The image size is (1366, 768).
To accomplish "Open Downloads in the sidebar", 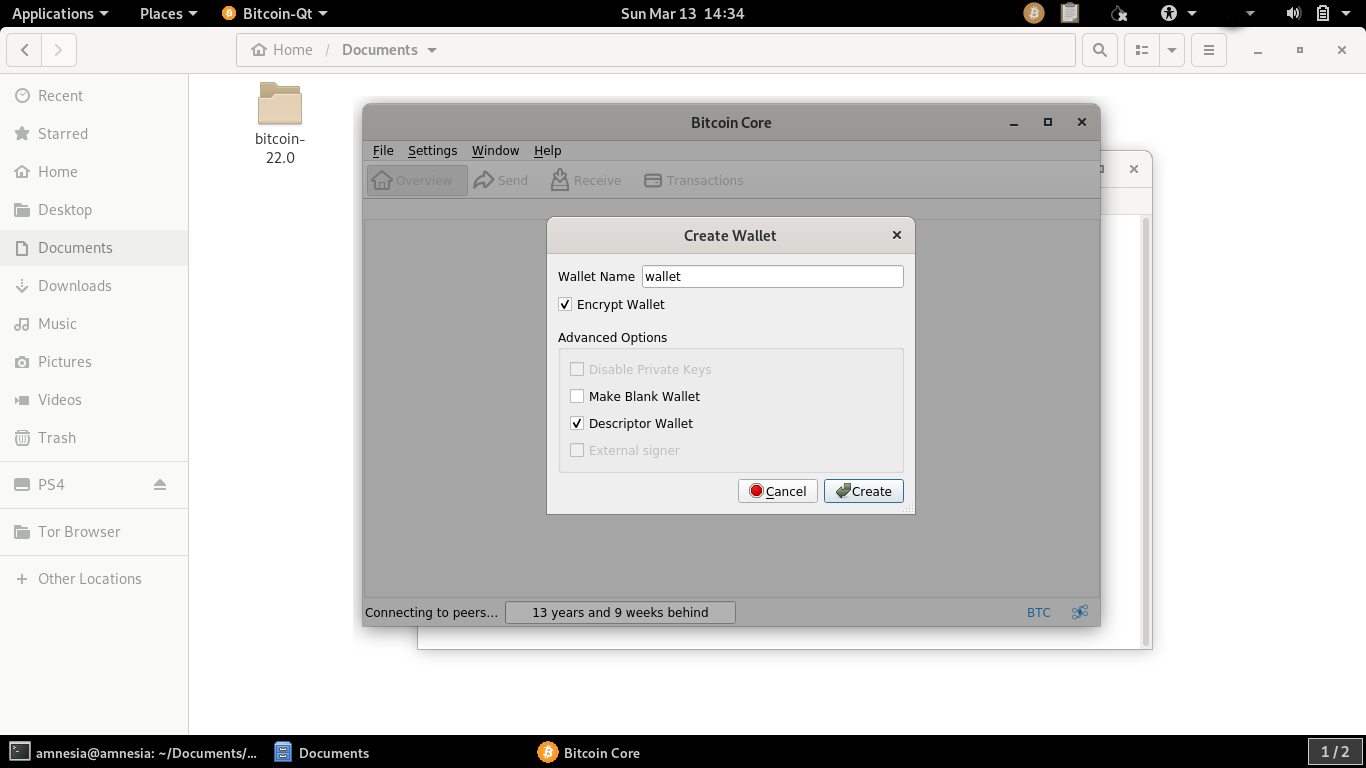I will coord(94,286).
